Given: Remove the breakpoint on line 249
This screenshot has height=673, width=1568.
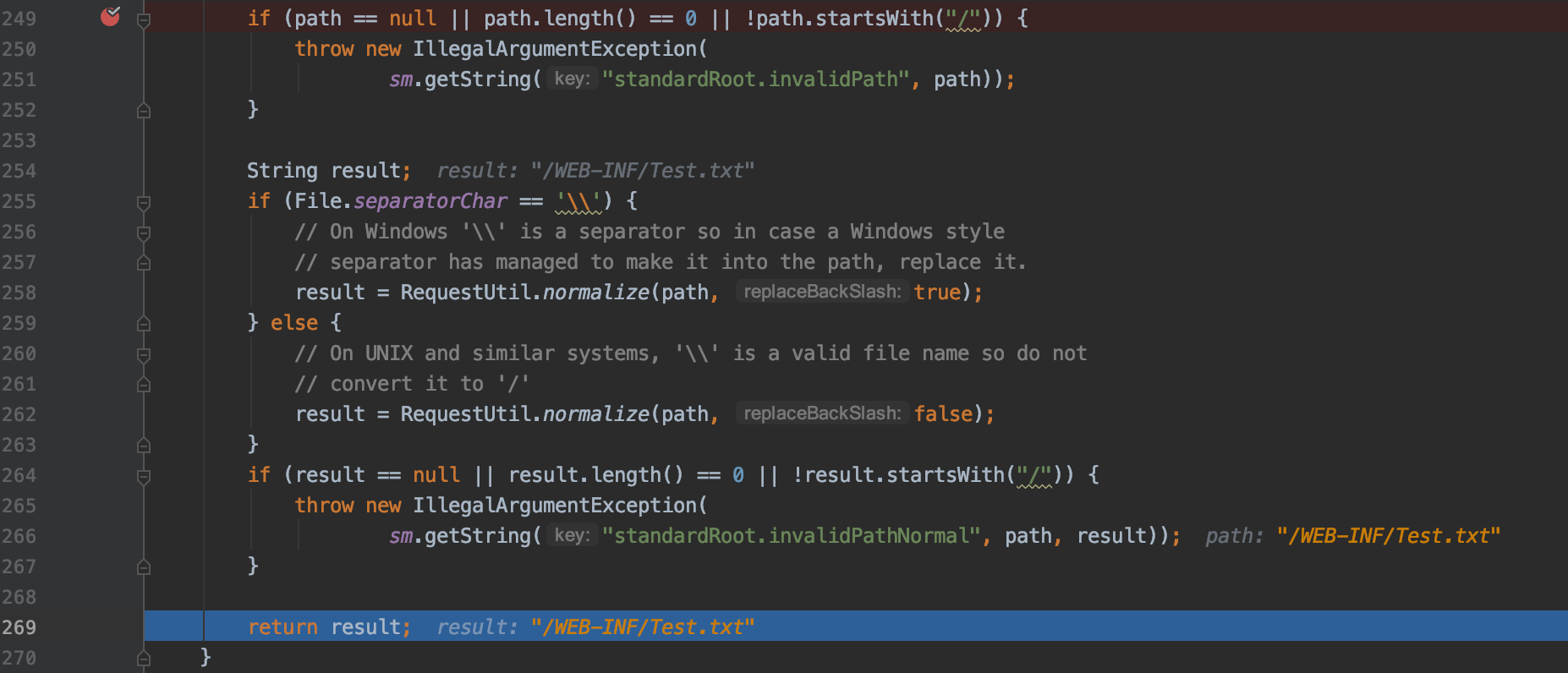Looking at the screenshot, I should tap(110, 16).
